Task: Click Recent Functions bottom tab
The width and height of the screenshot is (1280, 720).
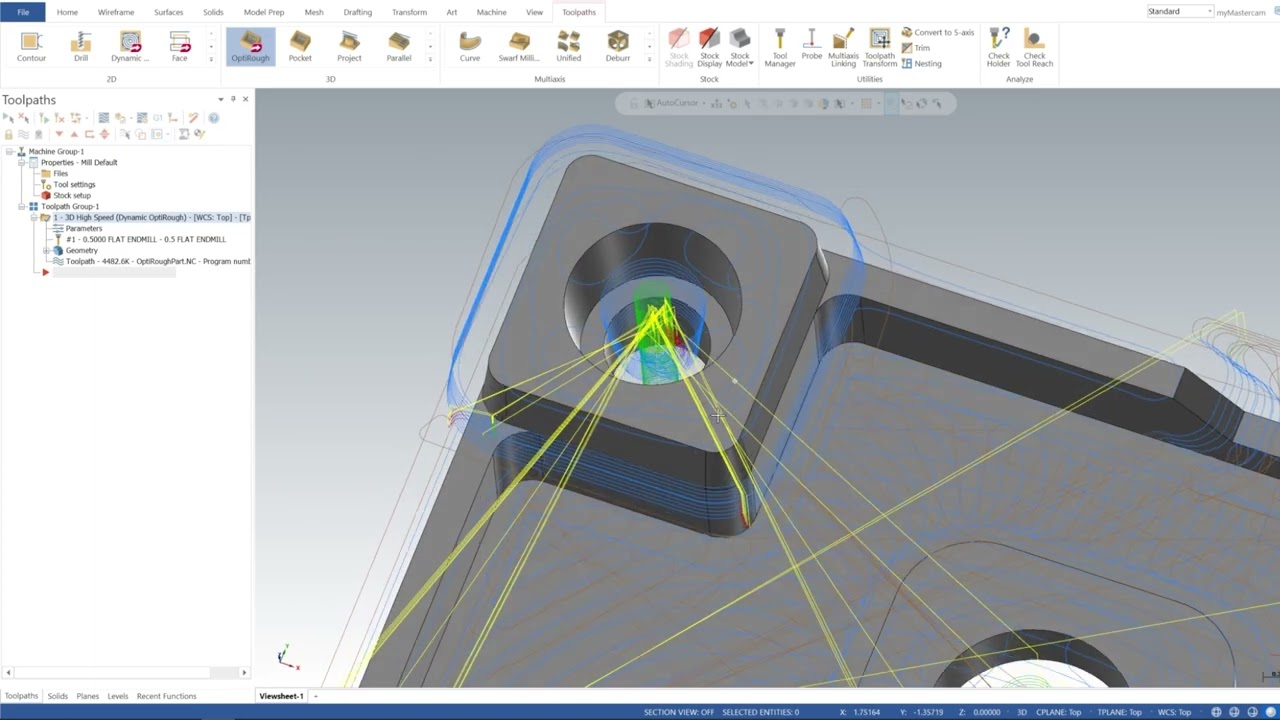Action: click(x=166, y=696)
